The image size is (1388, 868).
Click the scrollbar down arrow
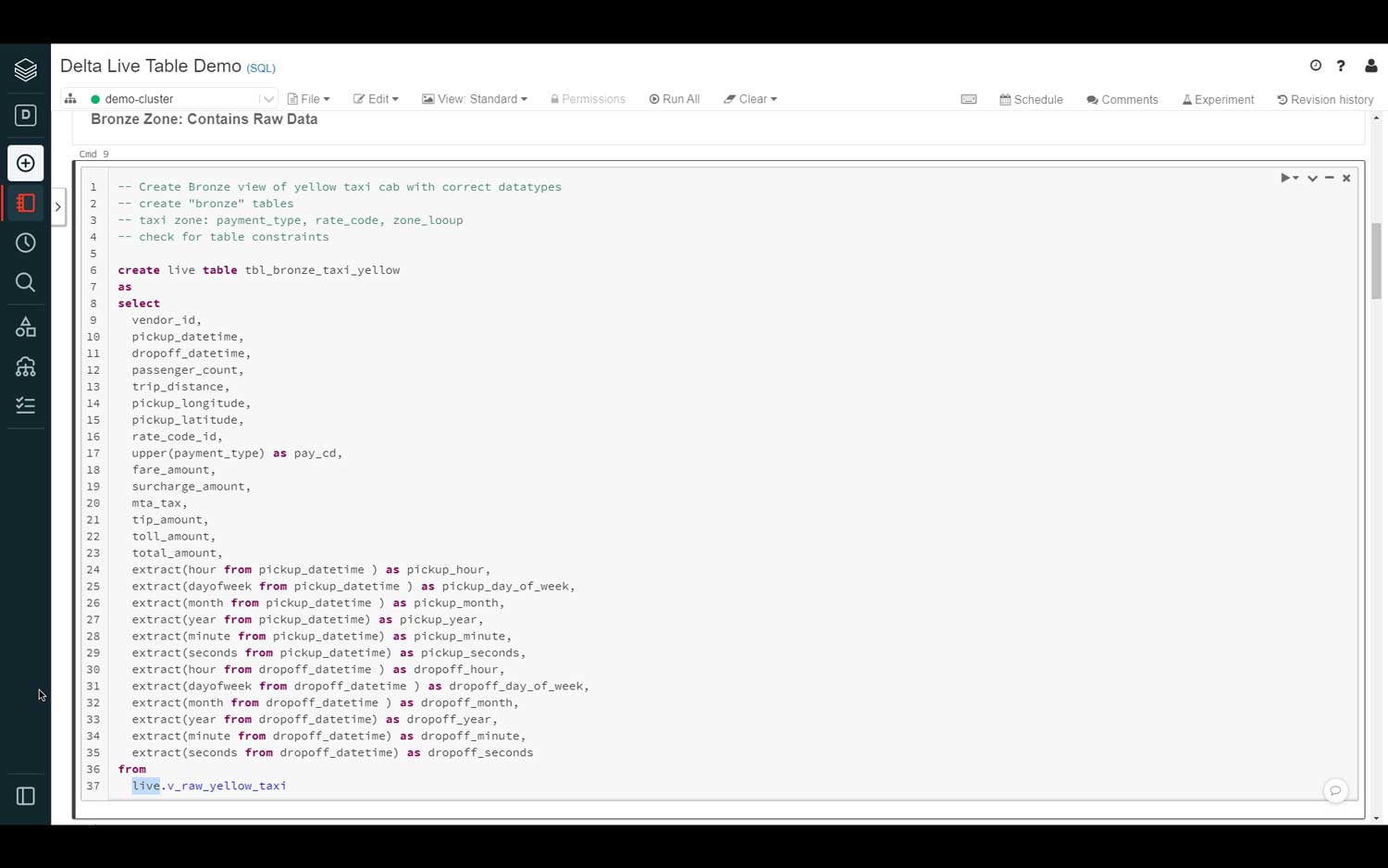[1376, 818]
